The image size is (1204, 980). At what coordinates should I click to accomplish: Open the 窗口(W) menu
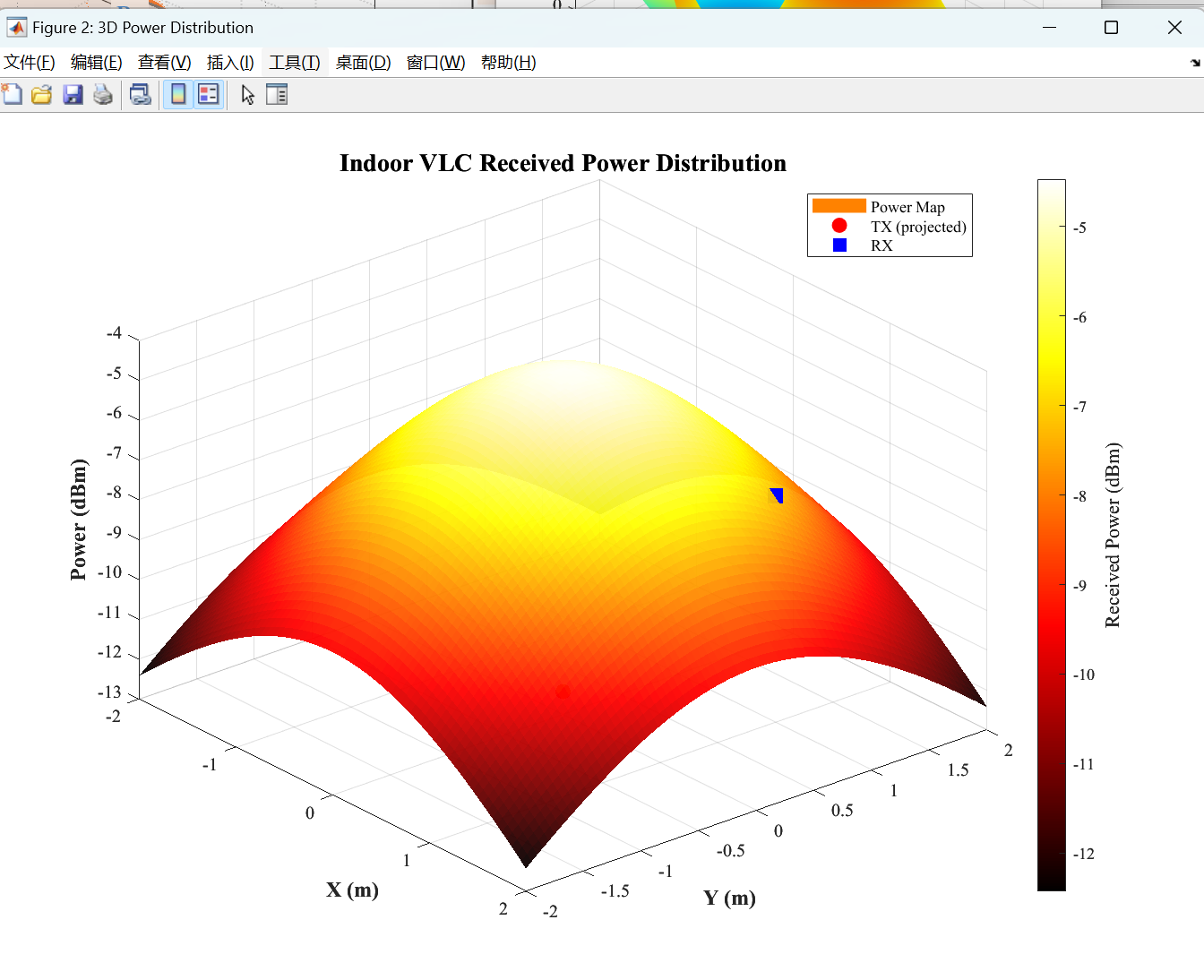[x=436, y=62]
